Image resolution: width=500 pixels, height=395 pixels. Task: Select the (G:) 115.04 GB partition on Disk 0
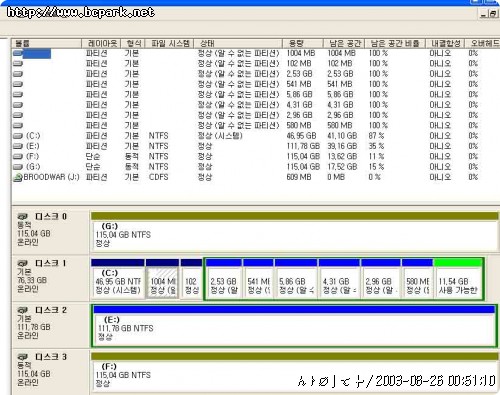point(294,232)
